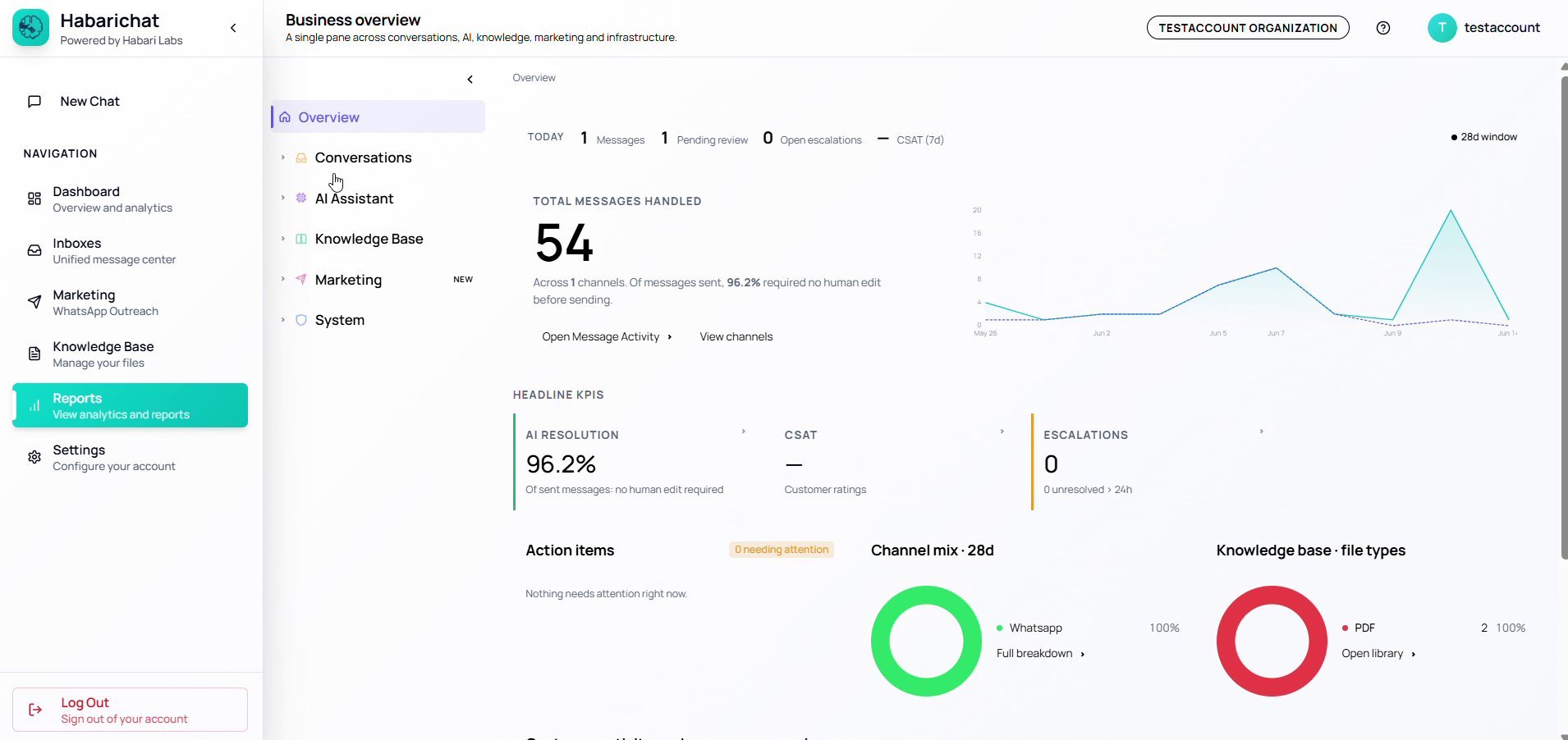Click the AI Assistant purple gear icon
The image size is (1568, 740).
[301, 198]
